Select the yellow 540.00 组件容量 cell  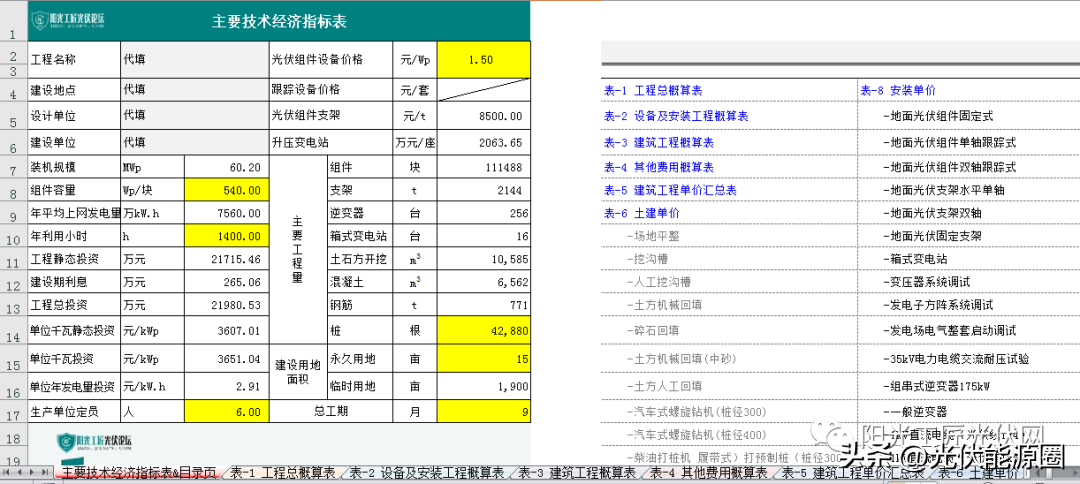[225, 191]
